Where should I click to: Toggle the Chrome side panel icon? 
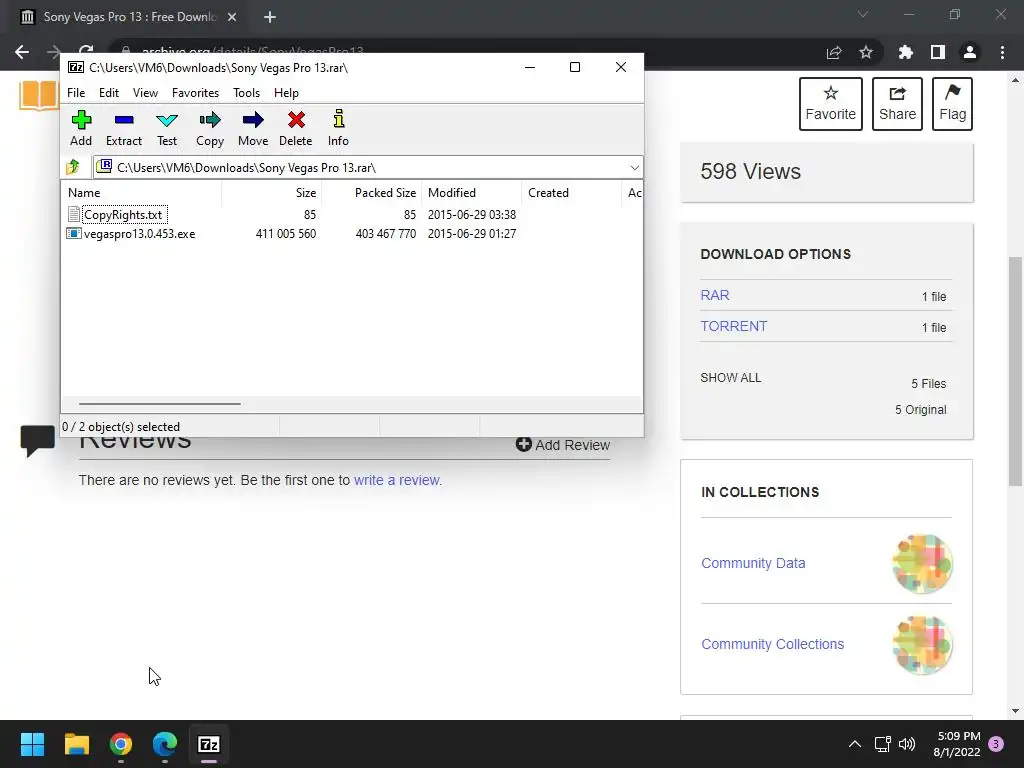[937, 52]
